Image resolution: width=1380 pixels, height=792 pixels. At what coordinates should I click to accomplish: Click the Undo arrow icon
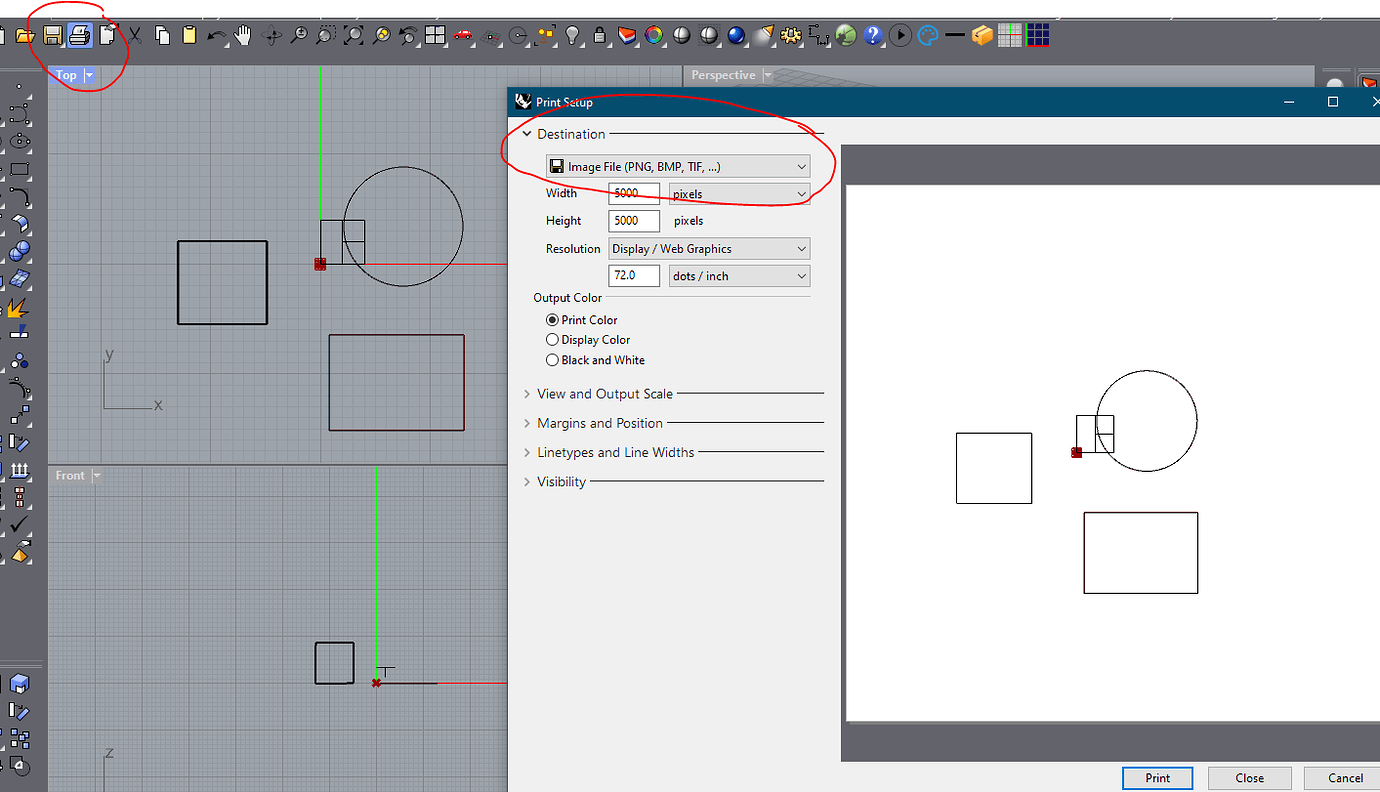pyautogui.click(x=214, y=34)
